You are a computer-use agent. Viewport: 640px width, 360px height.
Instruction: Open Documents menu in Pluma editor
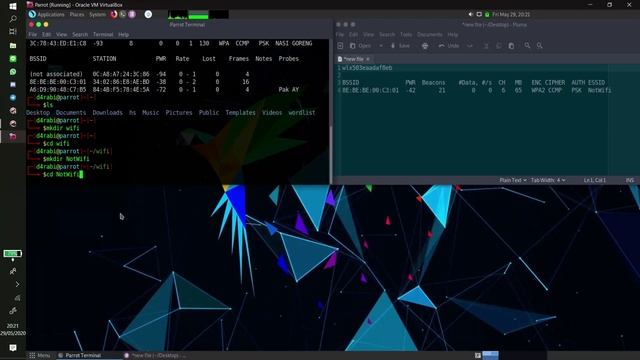[429, 35]
